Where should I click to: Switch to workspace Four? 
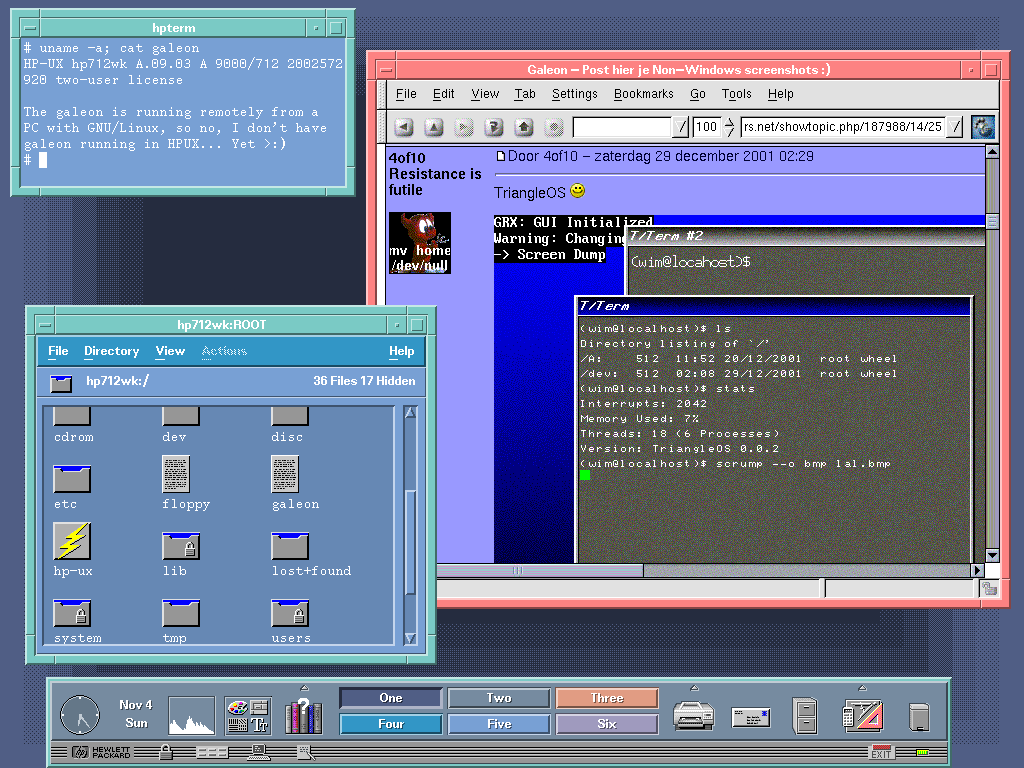[391, 724]
